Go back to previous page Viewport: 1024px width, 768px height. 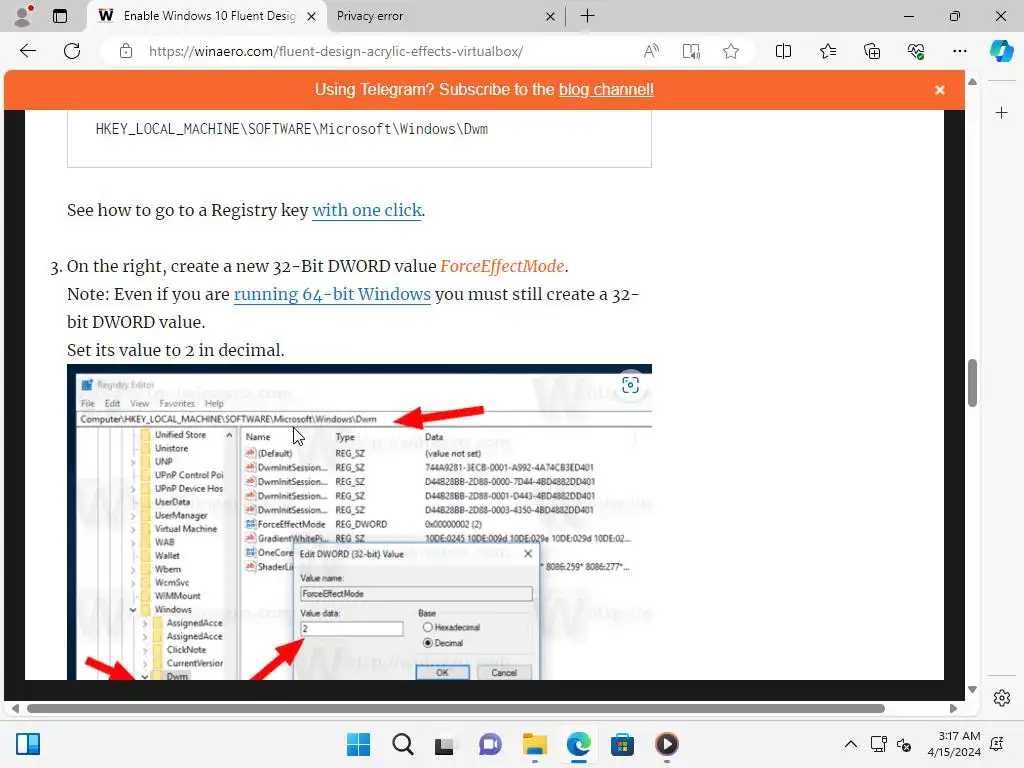[28, 51]
